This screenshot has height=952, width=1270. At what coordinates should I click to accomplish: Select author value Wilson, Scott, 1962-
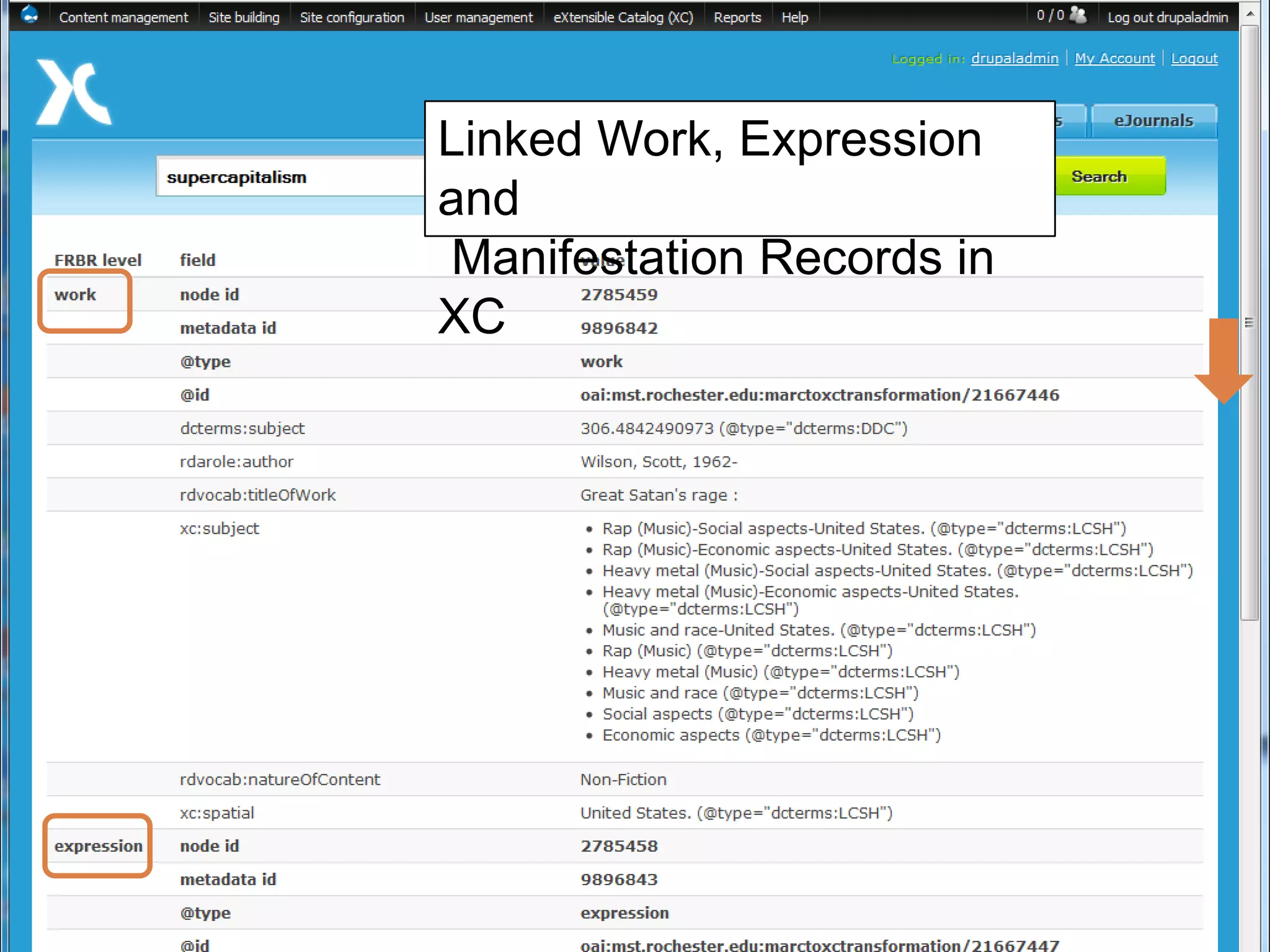[659, 462]
